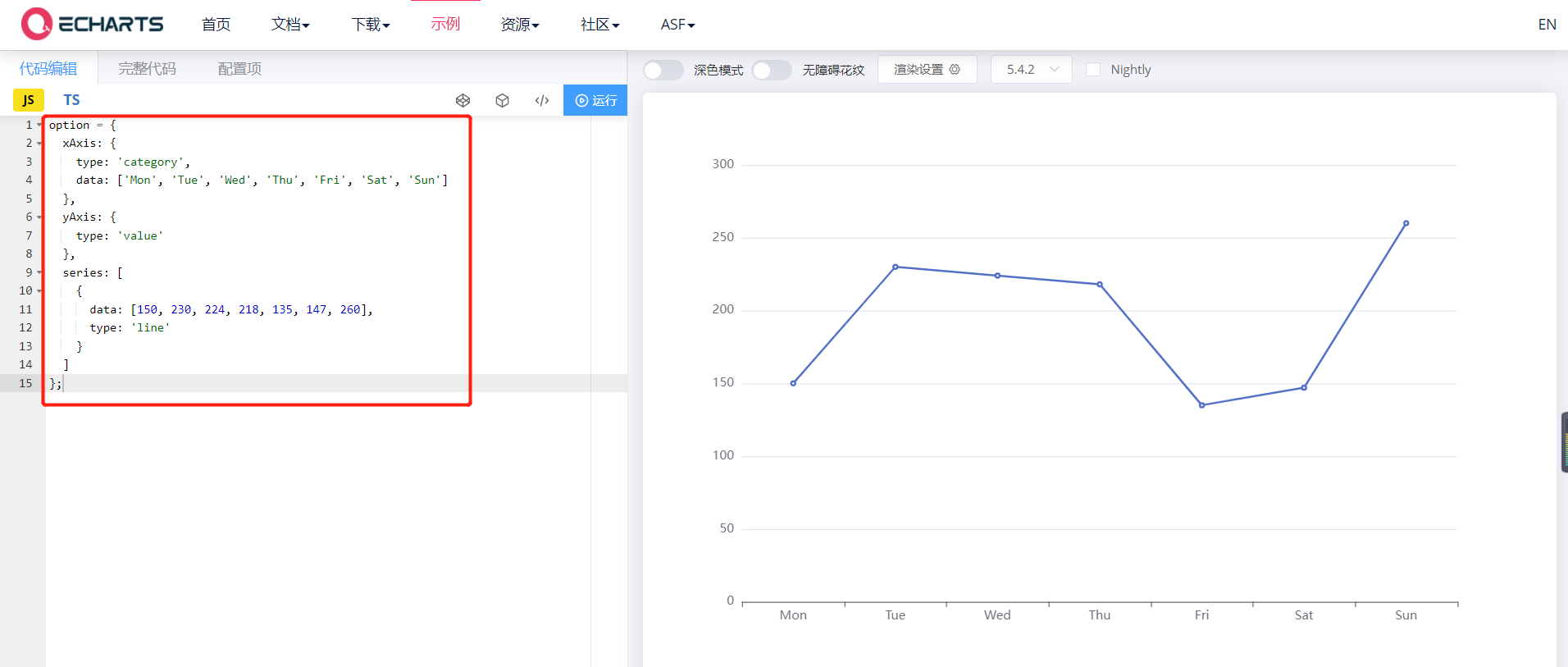Open the 资源 dropdown menu
1568x667 pixels.
[x=520, y=25]
